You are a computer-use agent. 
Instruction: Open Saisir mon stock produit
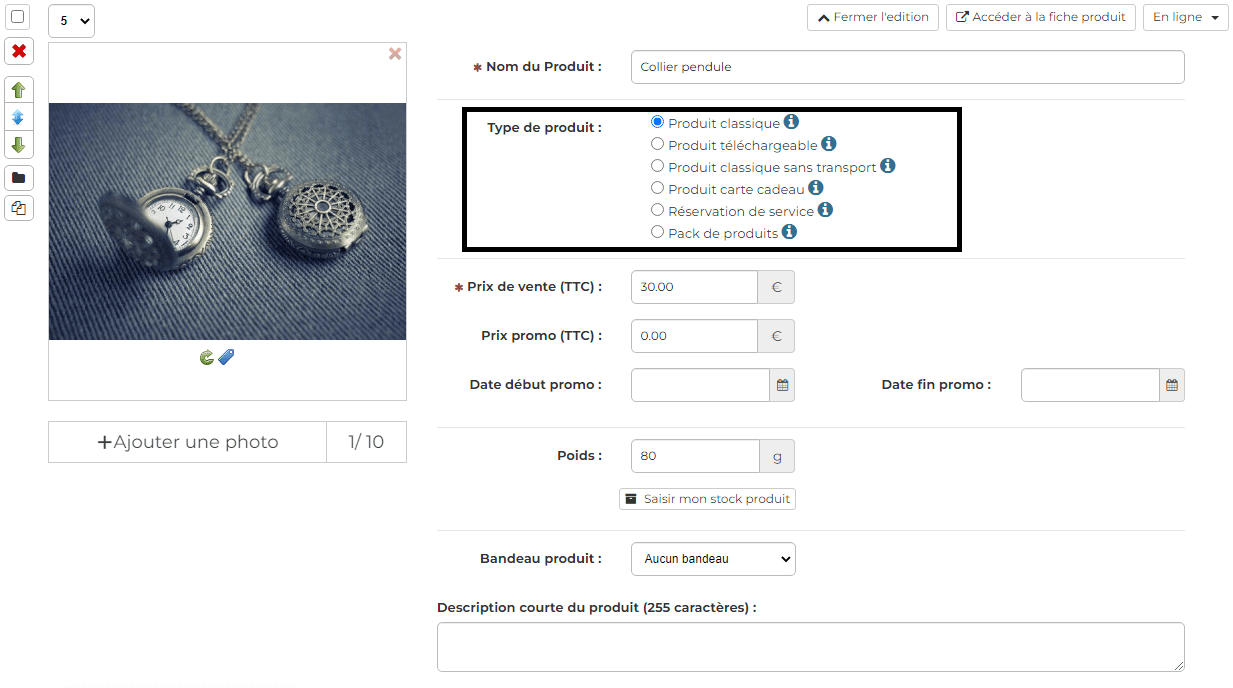click(707, 498)
